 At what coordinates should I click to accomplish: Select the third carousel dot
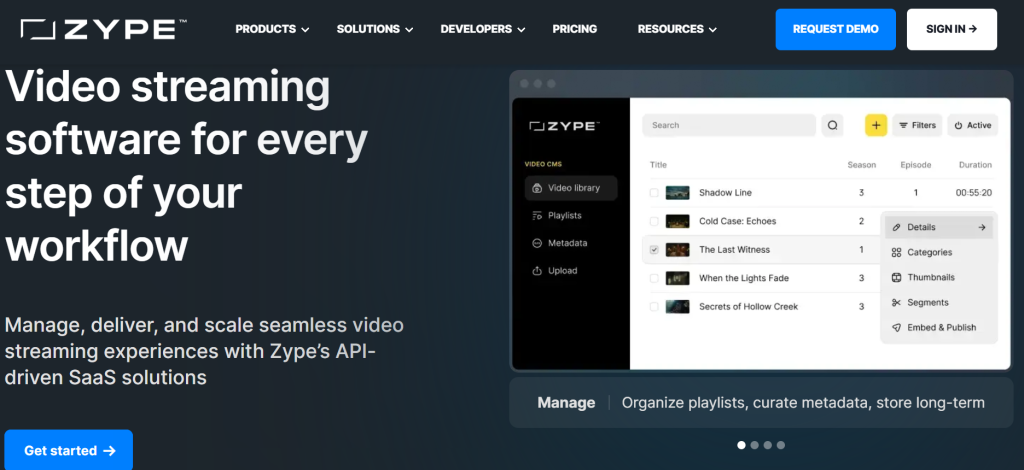tap(767, 445)
